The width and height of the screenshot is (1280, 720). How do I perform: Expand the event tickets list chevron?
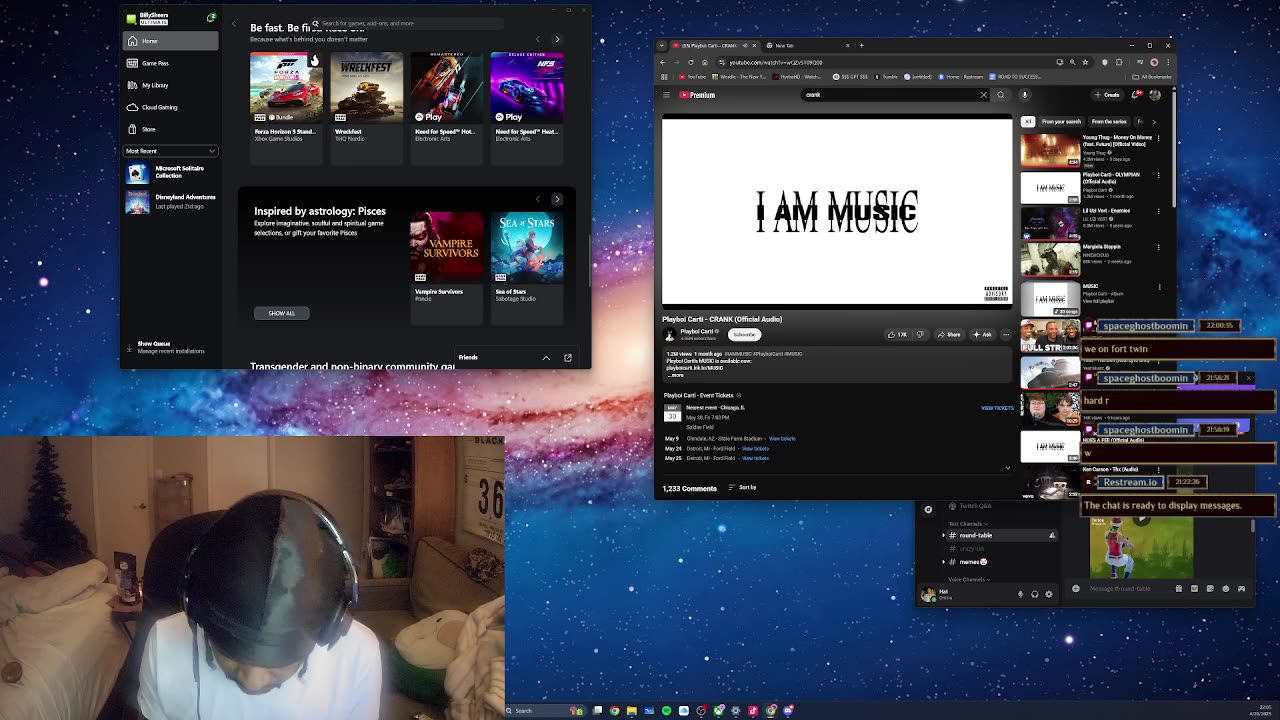coord(1007,468)
